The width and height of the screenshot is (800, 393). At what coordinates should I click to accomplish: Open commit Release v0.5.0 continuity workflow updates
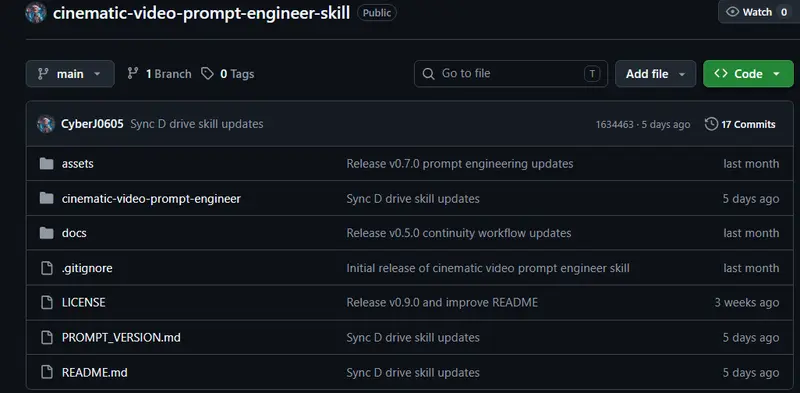[x=459, y=233]
